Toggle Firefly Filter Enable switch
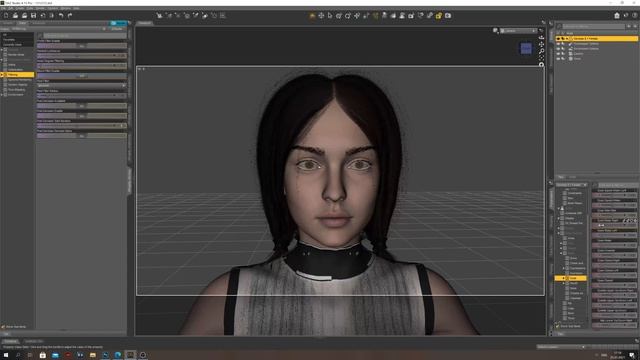 82,46
